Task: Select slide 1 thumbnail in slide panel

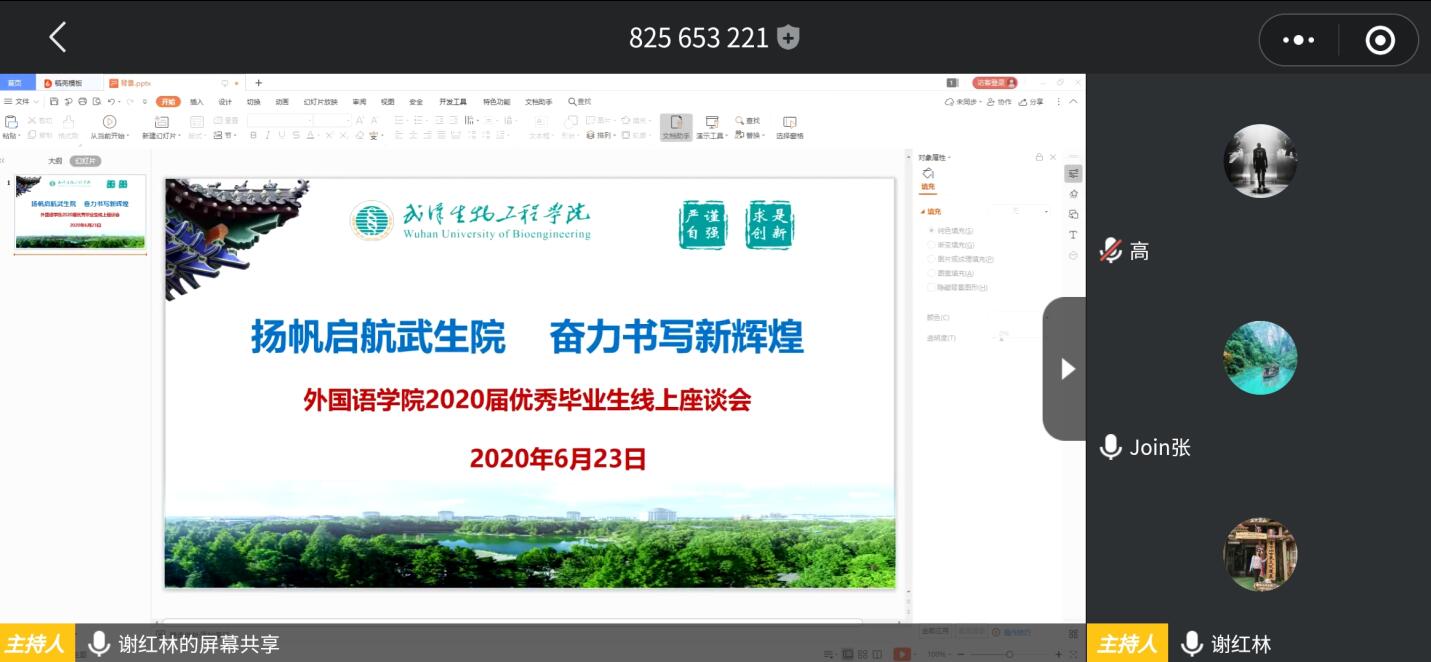Action: pos(80,212)
